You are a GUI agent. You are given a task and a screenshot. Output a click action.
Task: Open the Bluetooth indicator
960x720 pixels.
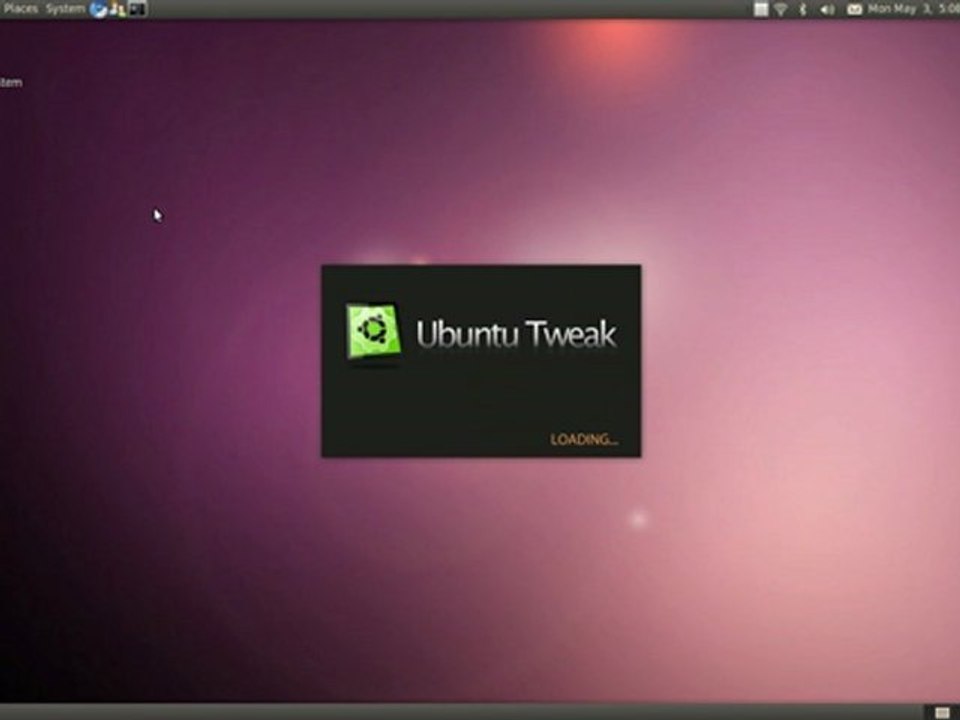pyautogui.click(x=803, y=9)
